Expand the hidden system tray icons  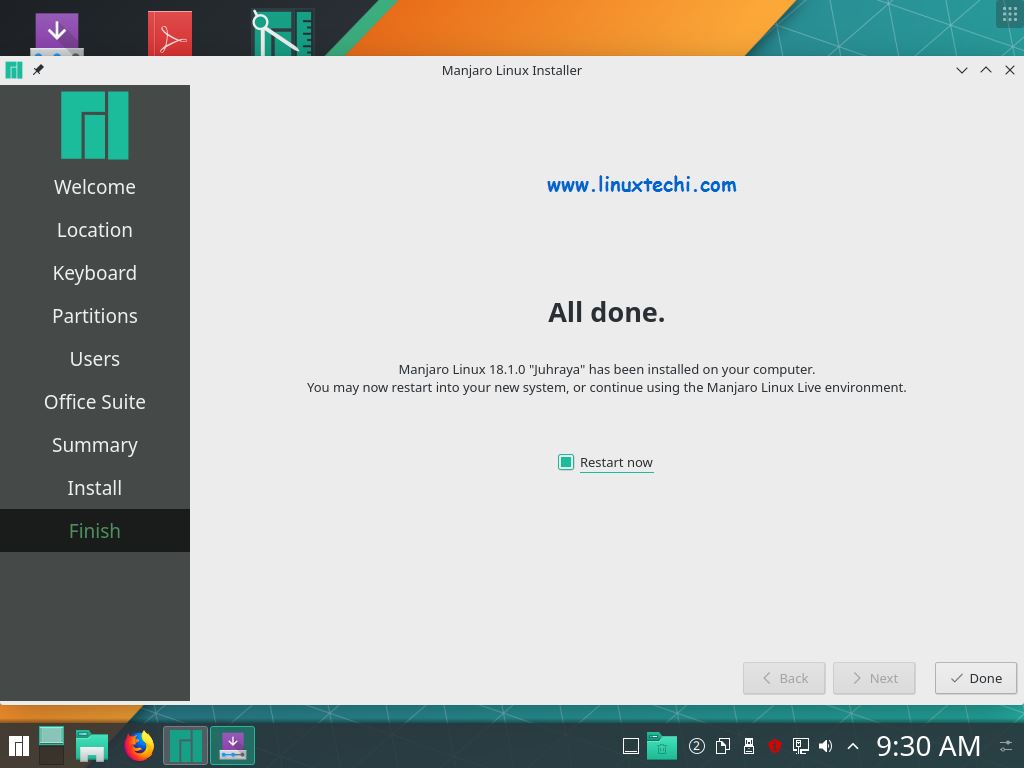pyautogui.click(x=852, y=745)
